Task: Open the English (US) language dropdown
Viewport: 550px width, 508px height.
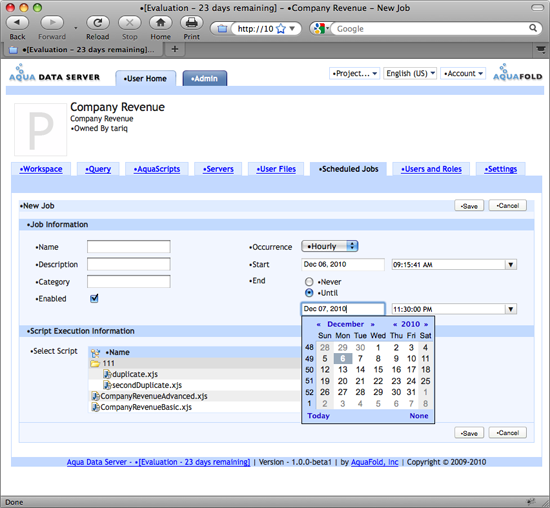Action: (410, 73)
